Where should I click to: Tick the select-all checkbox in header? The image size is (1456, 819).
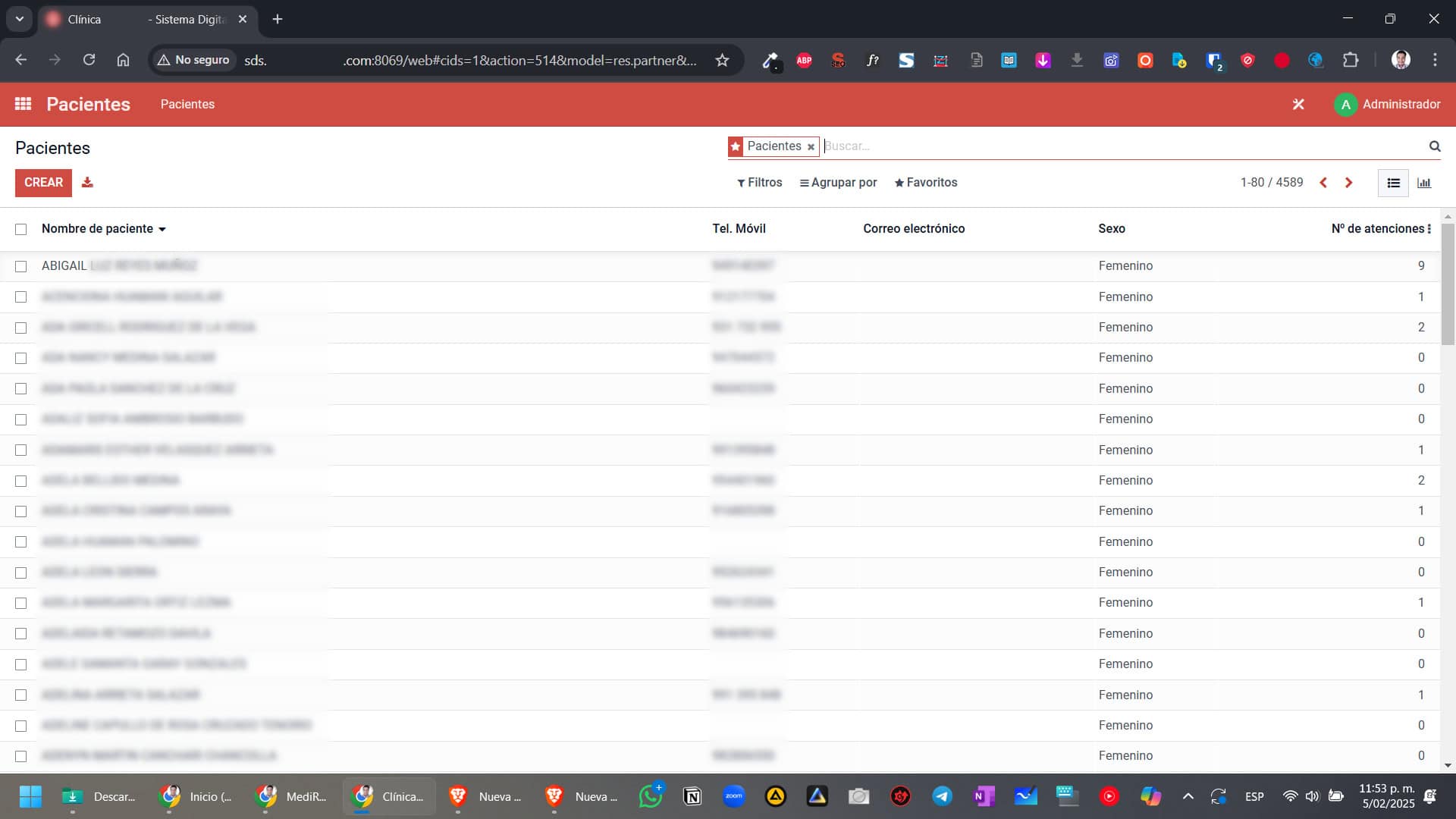pos(20,229)
